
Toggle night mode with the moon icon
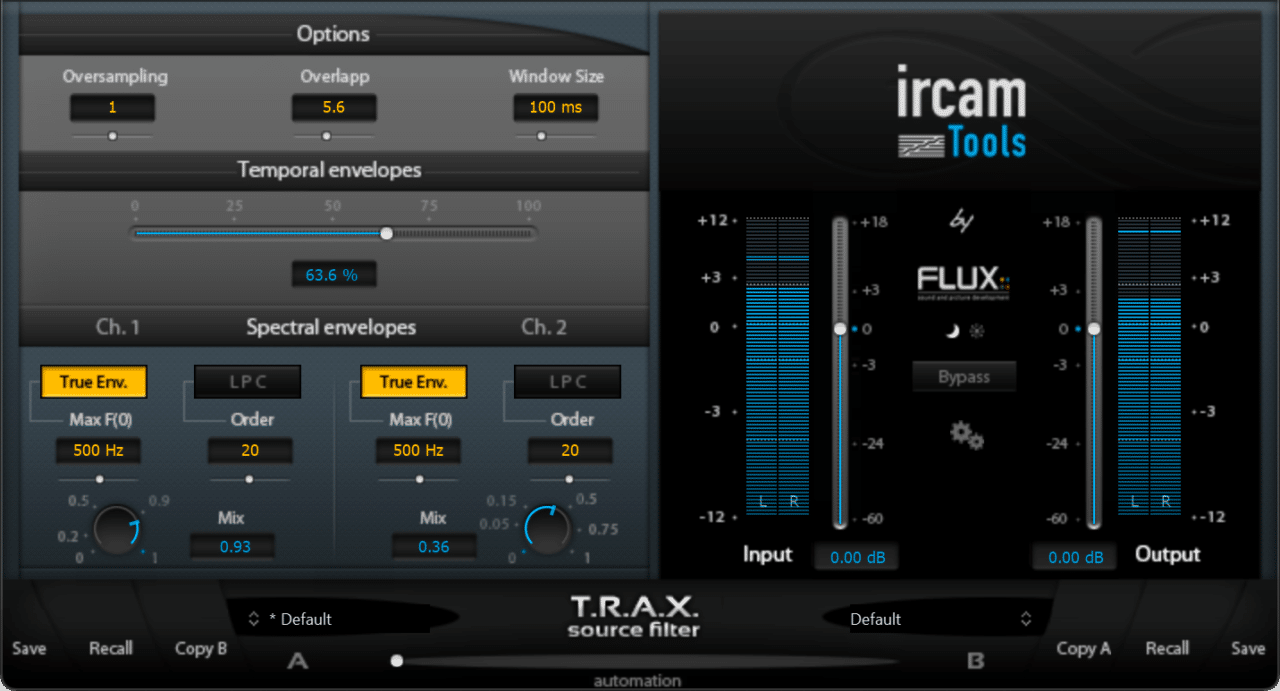point(953,331)
